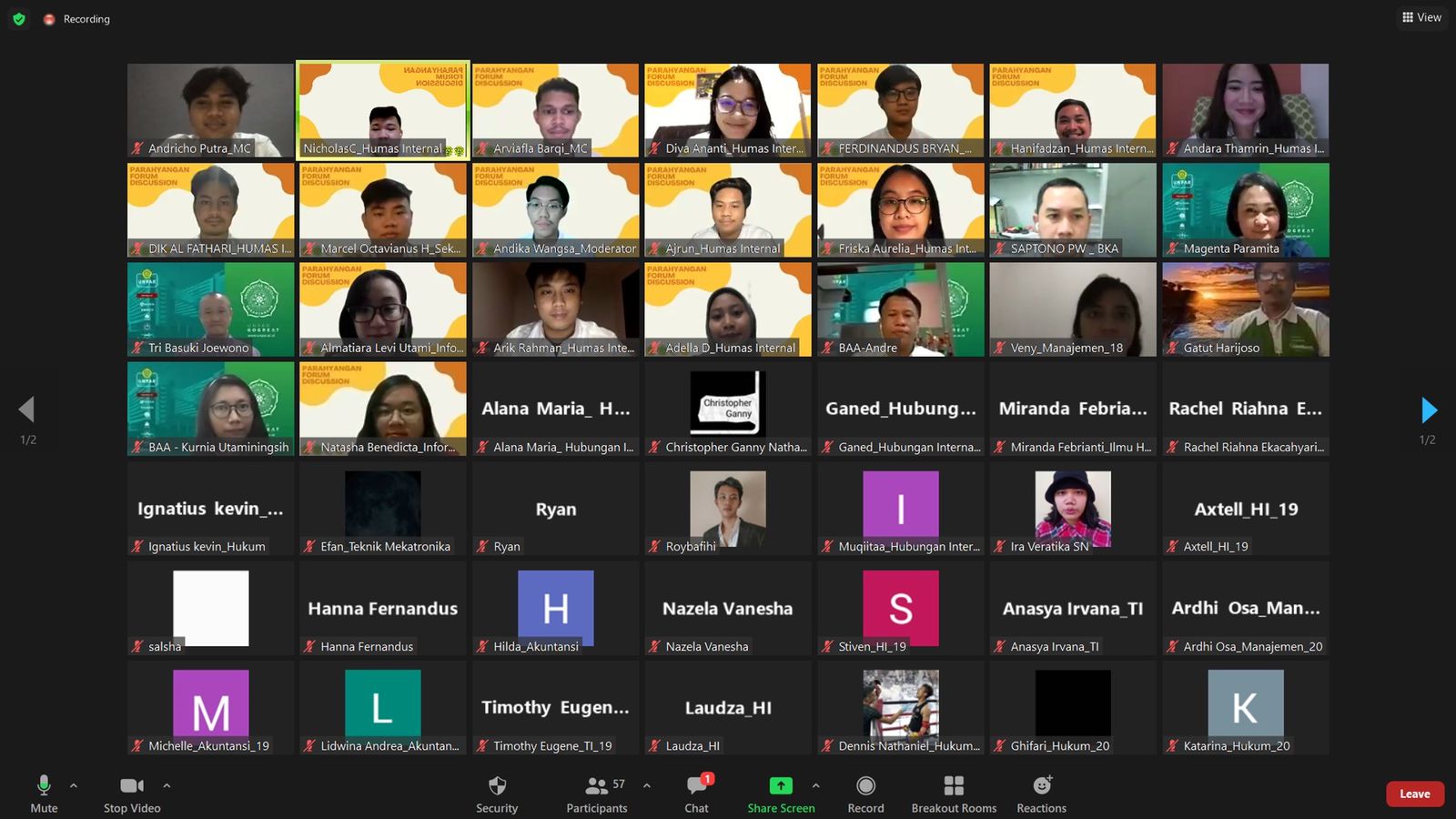Screen dimensions: 1456x819
Task: Expand the arrow next to Participants
Action: click(647, 785)
